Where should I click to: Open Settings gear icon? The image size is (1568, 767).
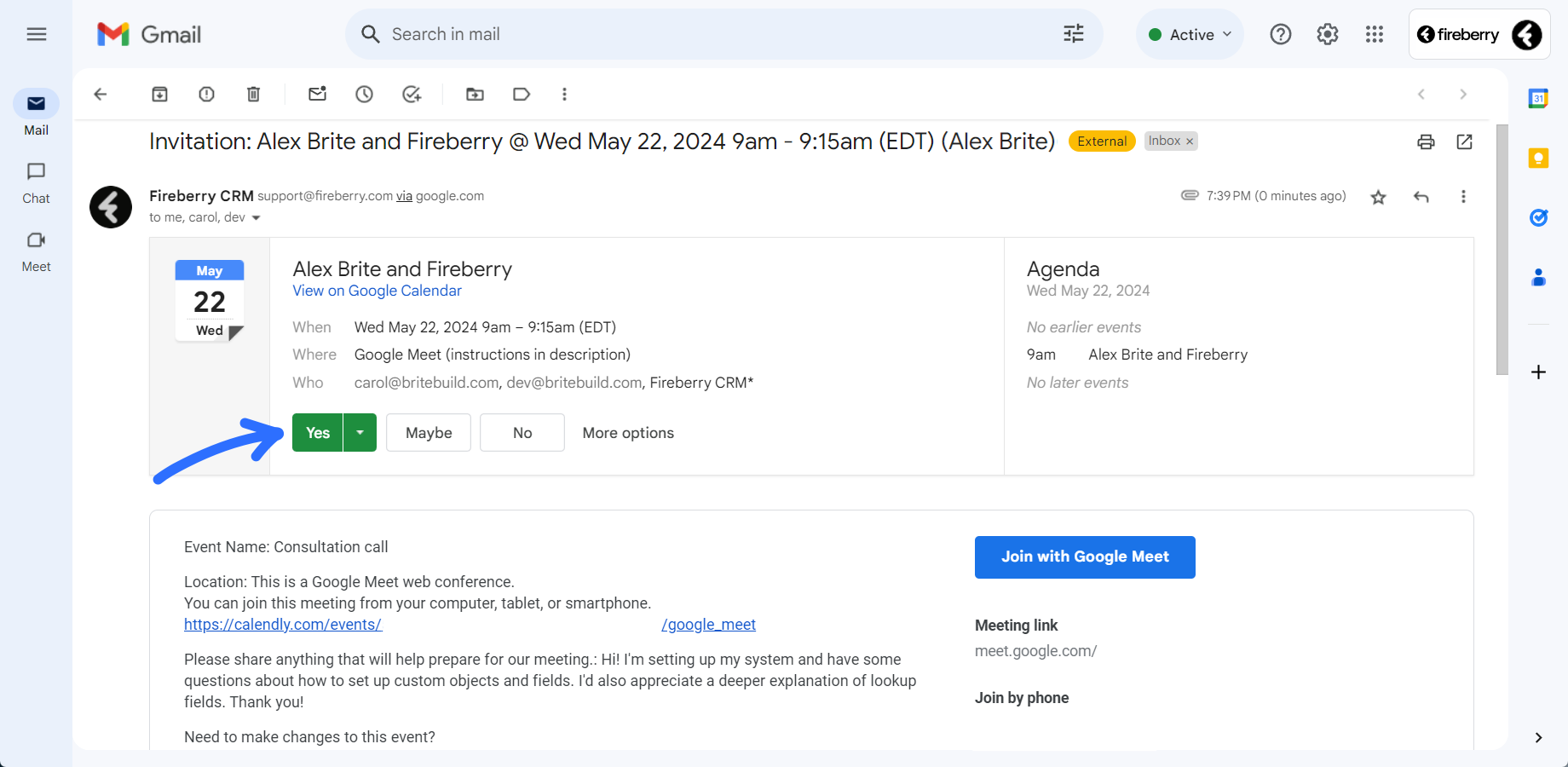click(1328, 34)
